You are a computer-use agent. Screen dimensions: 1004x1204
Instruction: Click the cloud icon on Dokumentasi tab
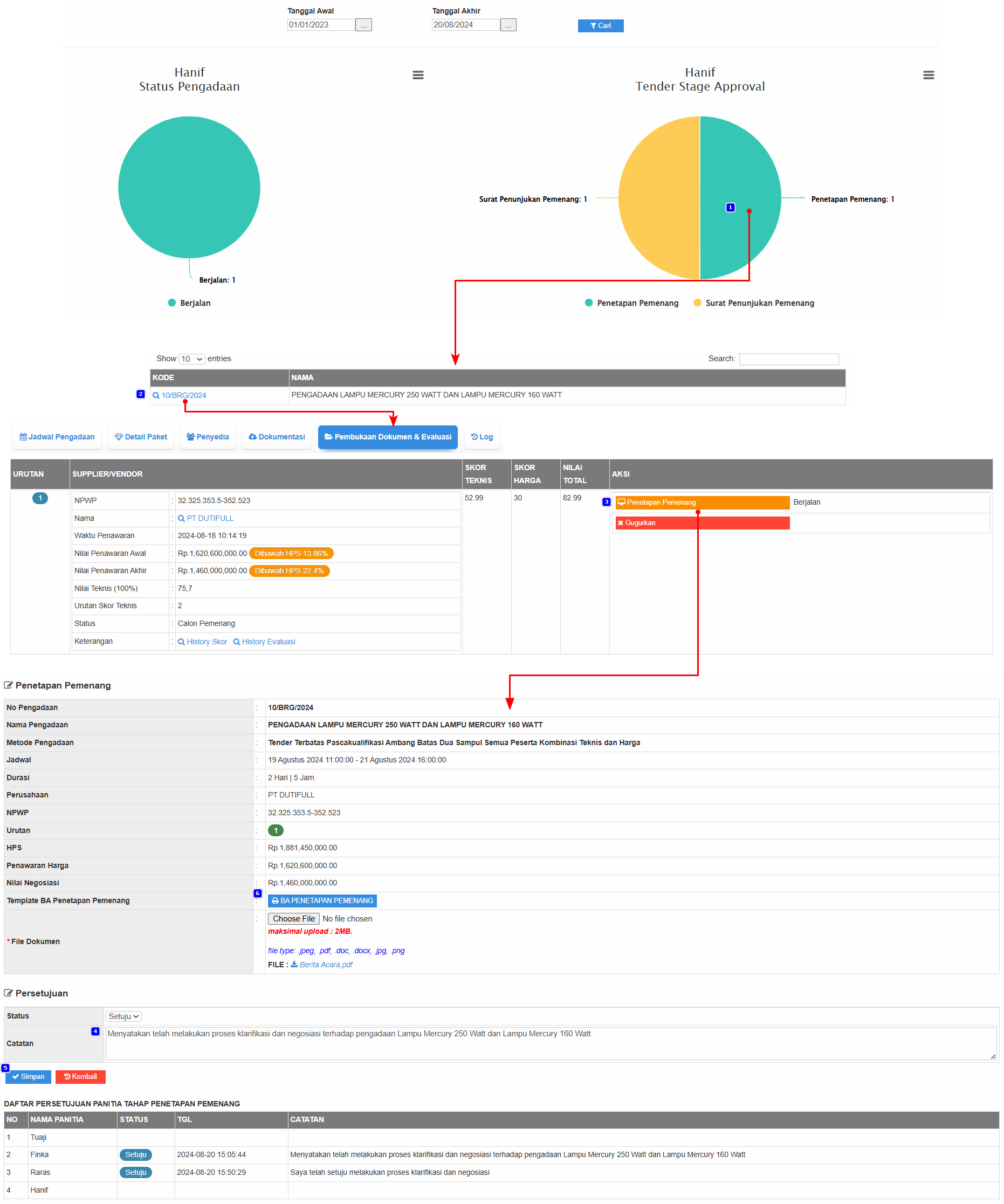252,437
